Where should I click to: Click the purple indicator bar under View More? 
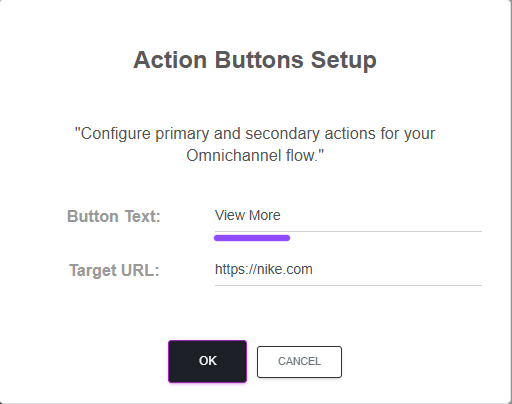point(252,238)
